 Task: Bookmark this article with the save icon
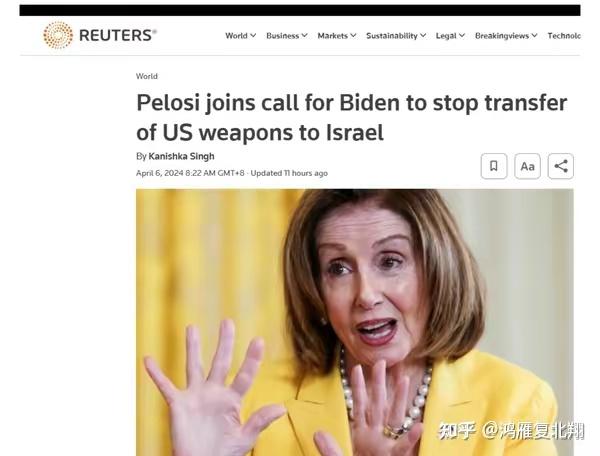pos(494,166)
